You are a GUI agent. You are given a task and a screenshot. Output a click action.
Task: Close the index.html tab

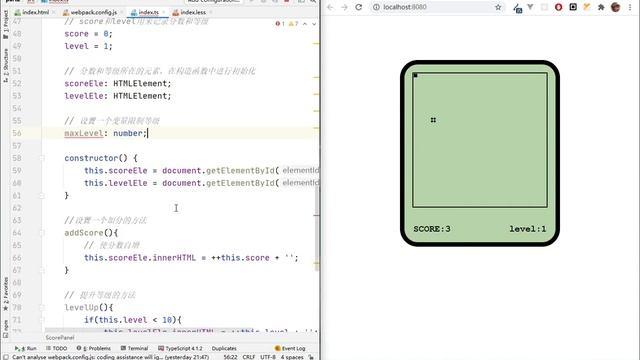53,12
